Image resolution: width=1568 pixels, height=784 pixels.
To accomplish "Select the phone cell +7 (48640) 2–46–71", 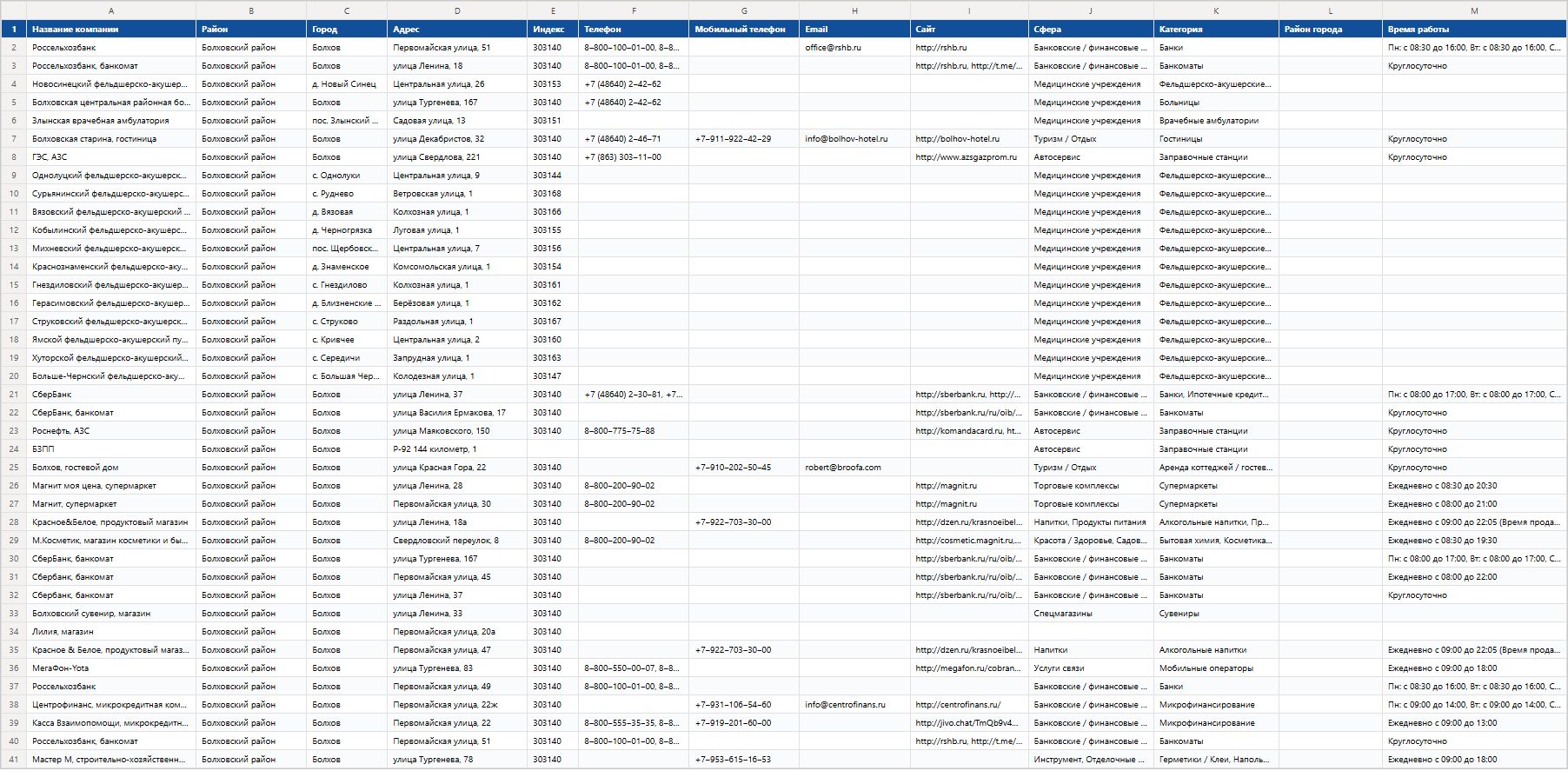I will pyautogui.click(x=634, y=139).
